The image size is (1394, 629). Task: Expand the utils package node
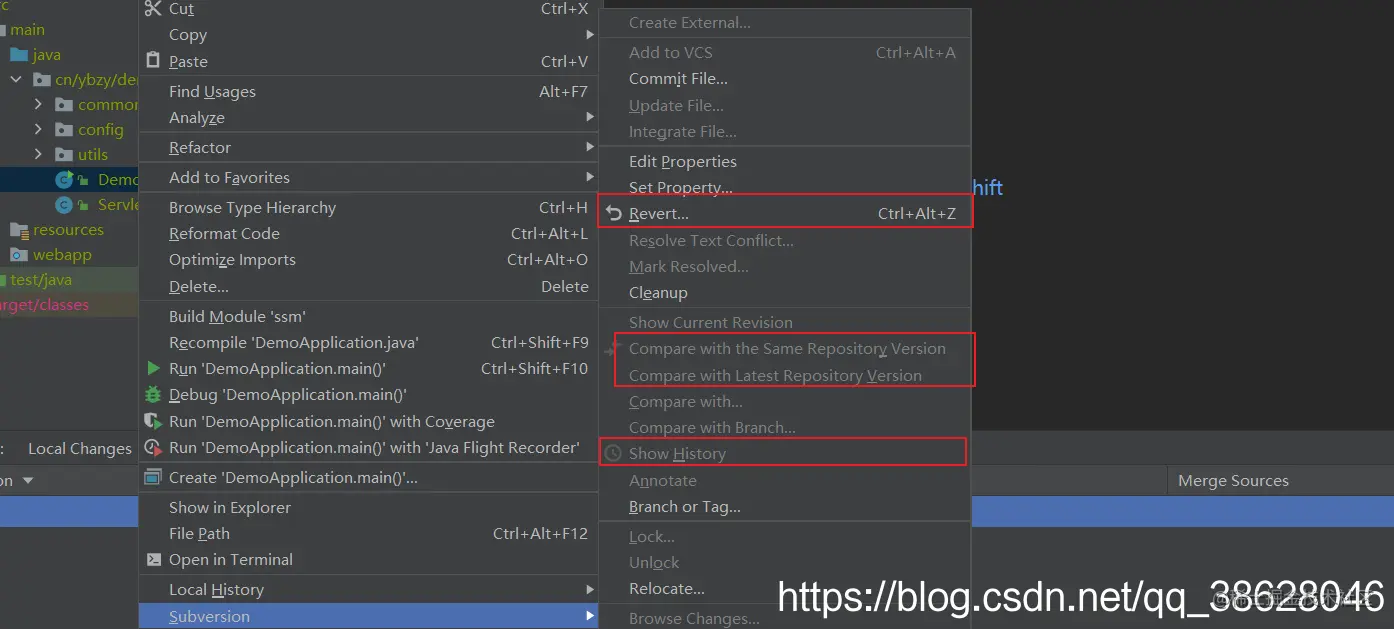(38, 154)
